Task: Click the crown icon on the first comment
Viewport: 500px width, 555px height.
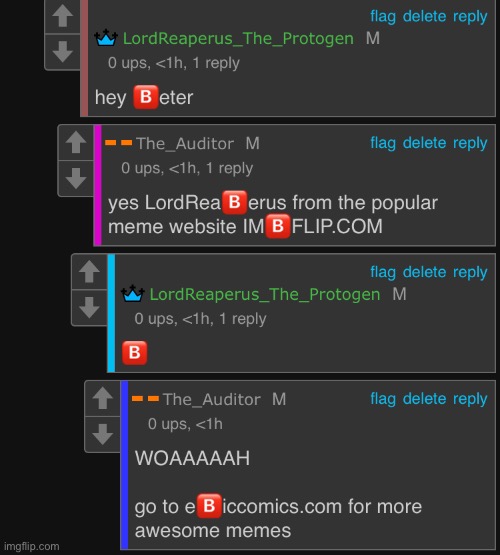Action: [106, 38]
